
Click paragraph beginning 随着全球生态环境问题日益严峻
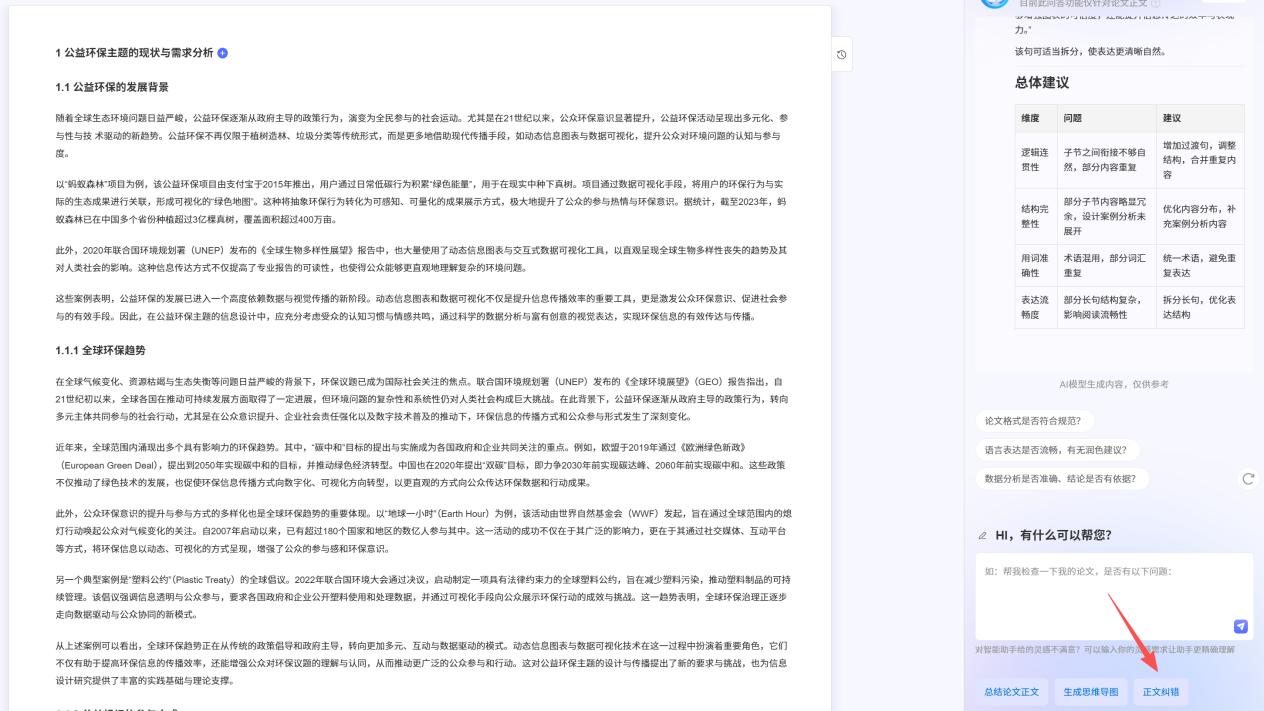click(422, 136)
